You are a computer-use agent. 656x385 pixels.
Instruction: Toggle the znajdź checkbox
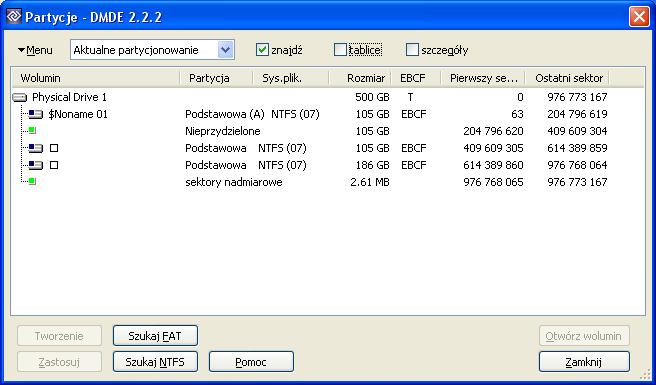pos(262,50)
